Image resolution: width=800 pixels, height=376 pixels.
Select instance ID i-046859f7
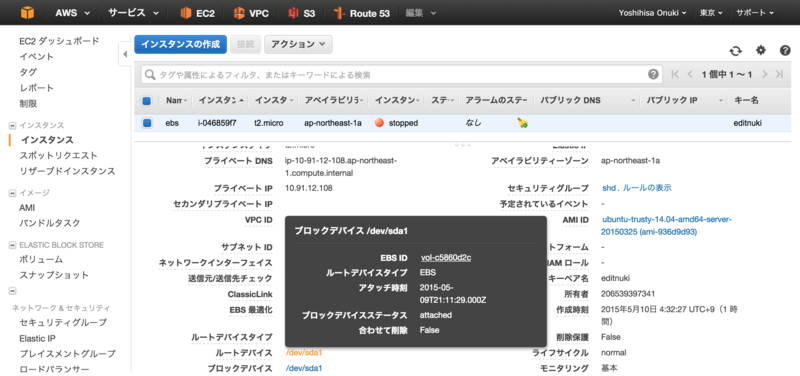pos(217,123)
